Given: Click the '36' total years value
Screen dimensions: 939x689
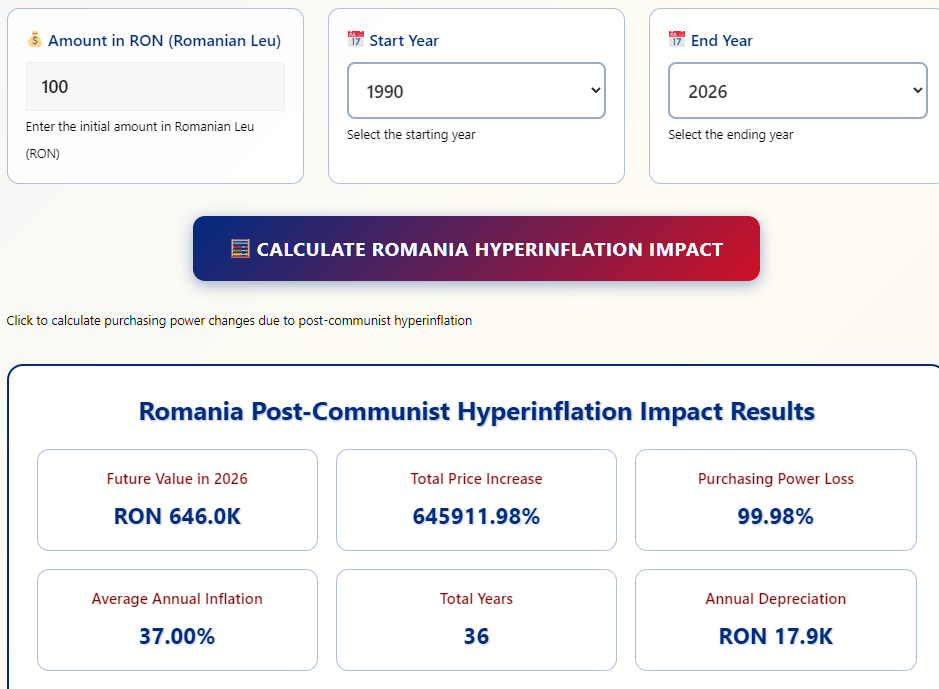Looking at the screenshot, I should click(x=476, y=636).
